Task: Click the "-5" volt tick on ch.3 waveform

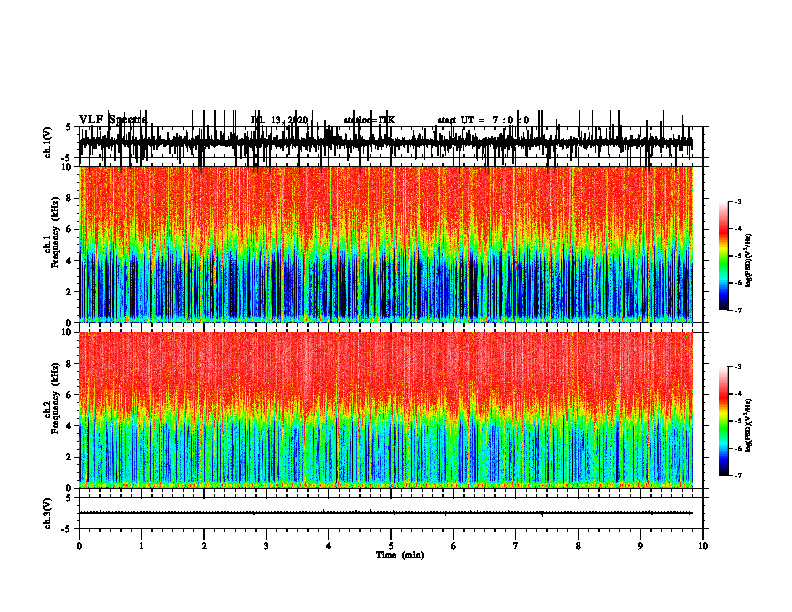Action: coord(67,529)
